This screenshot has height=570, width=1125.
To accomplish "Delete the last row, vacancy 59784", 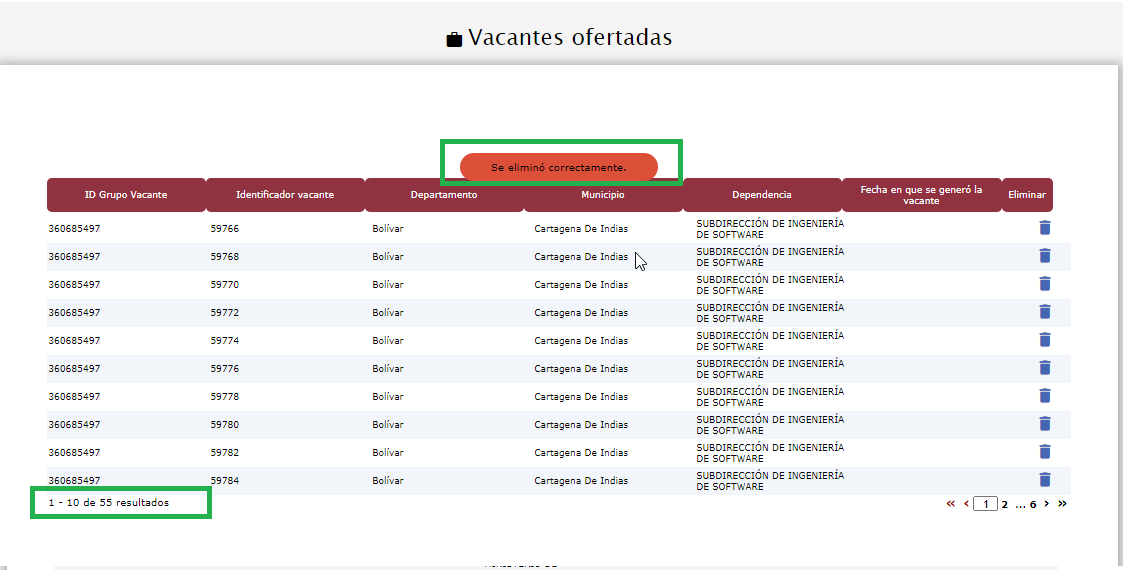I will tap(1045, 480).
